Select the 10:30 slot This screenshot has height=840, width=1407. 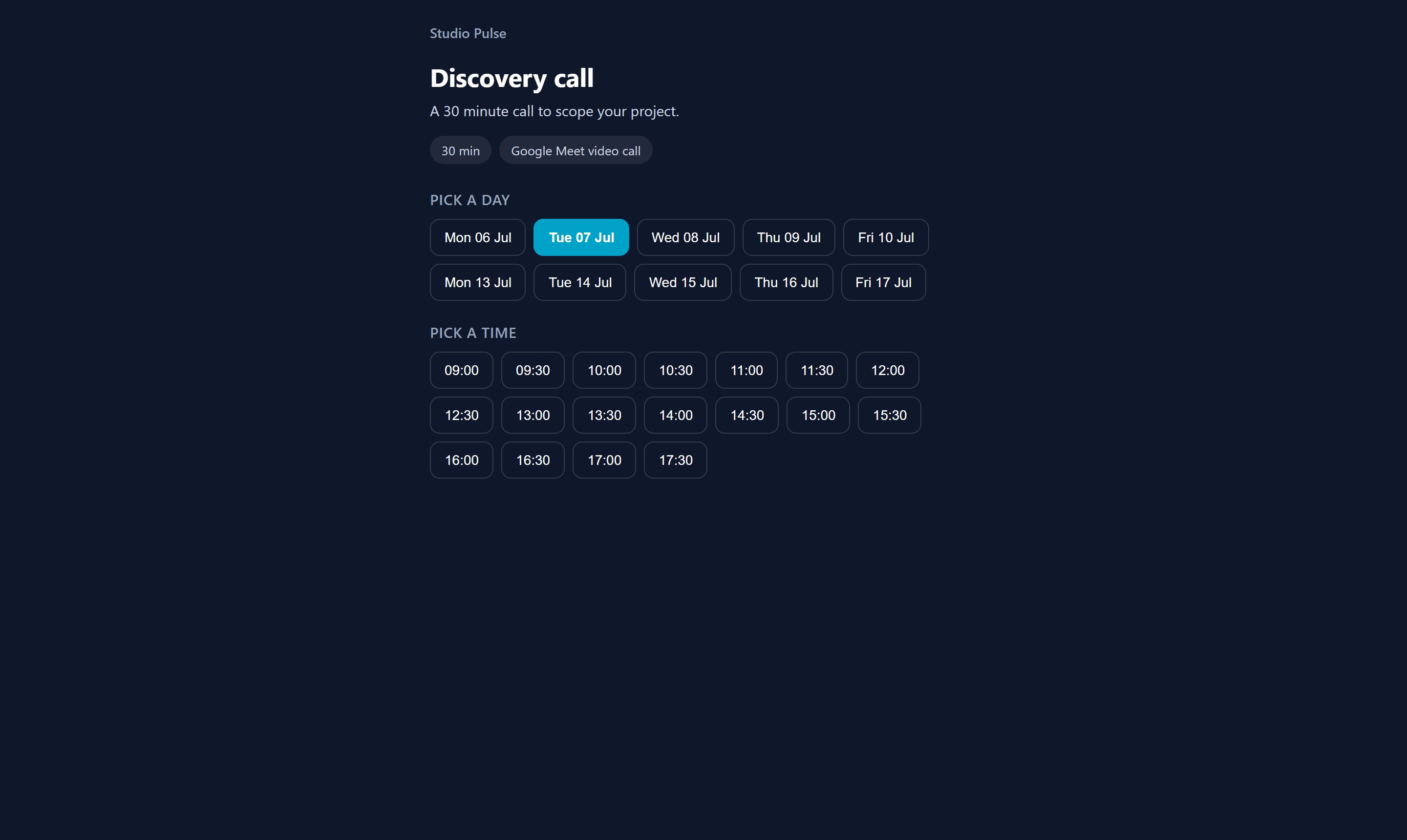tap(676, 370)
